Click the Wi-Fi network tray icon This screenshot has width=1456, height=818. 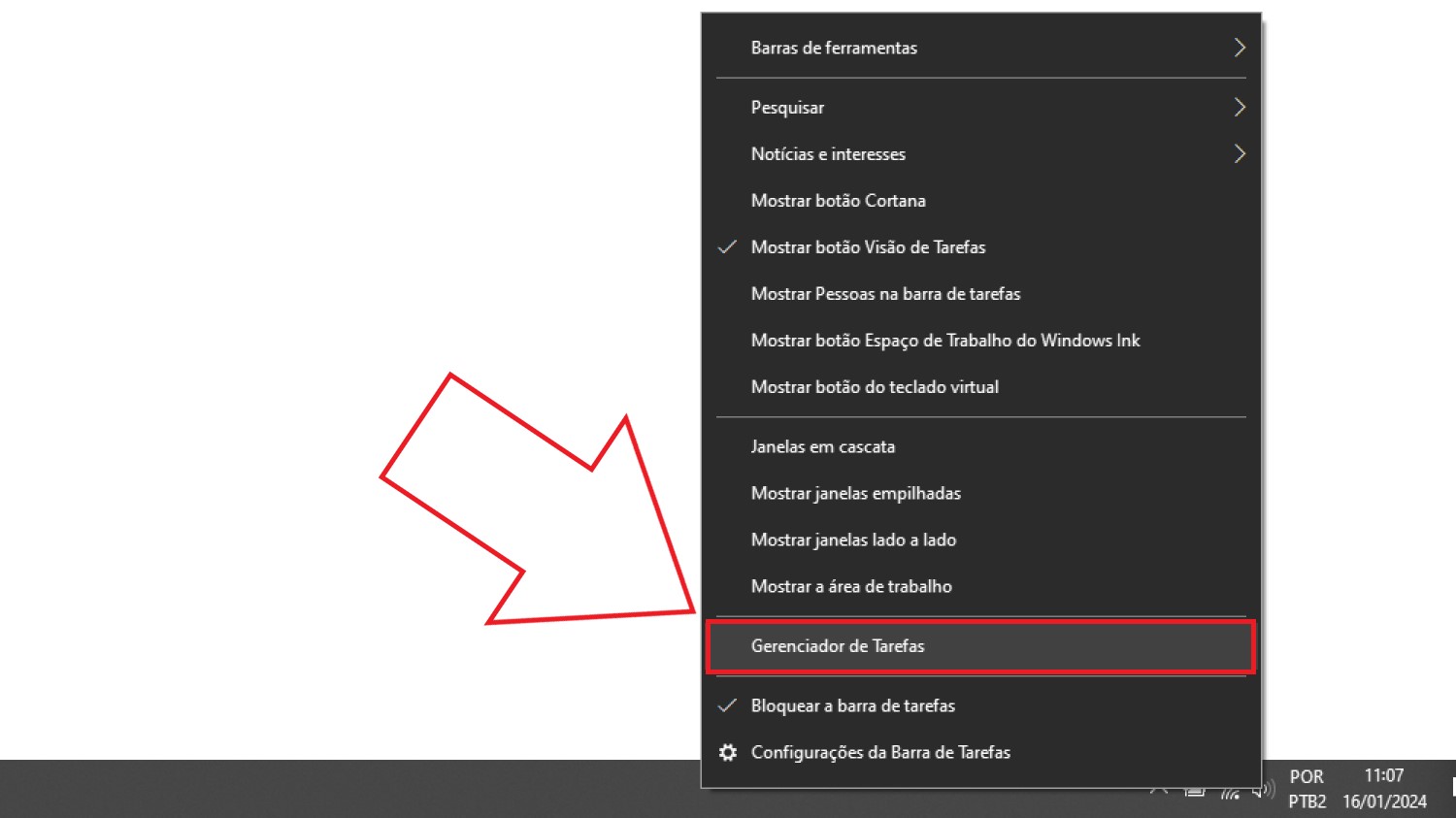[1231, 793]
